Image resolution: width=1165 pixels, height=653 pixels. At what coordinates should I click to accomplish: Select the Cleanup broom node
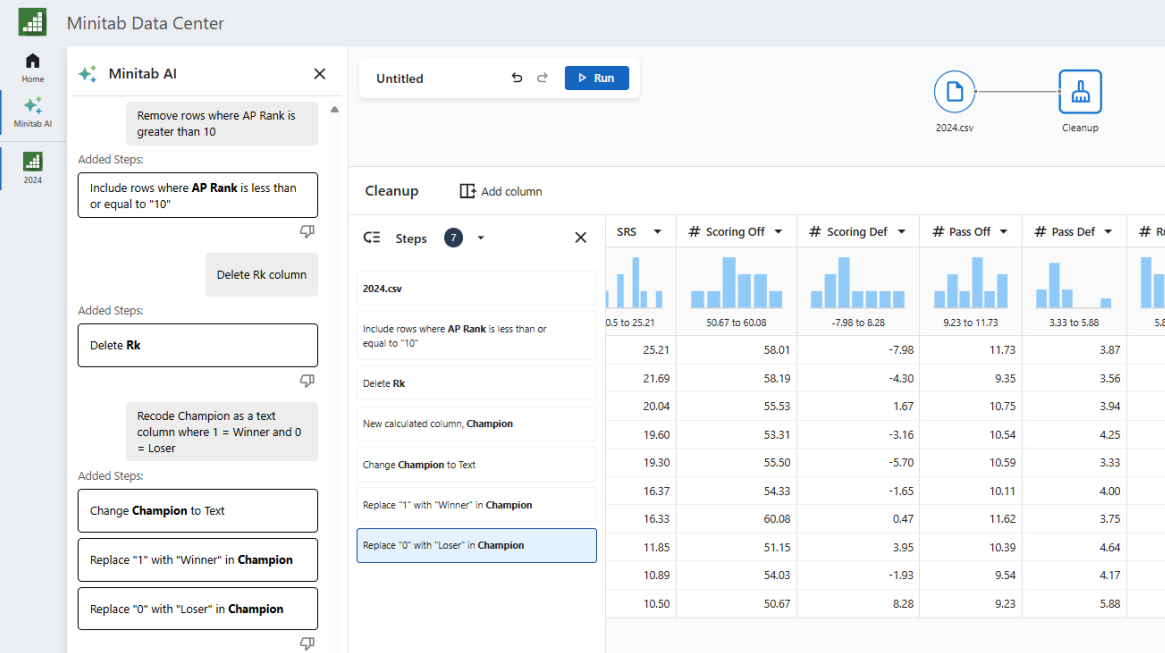[1080, 92]
